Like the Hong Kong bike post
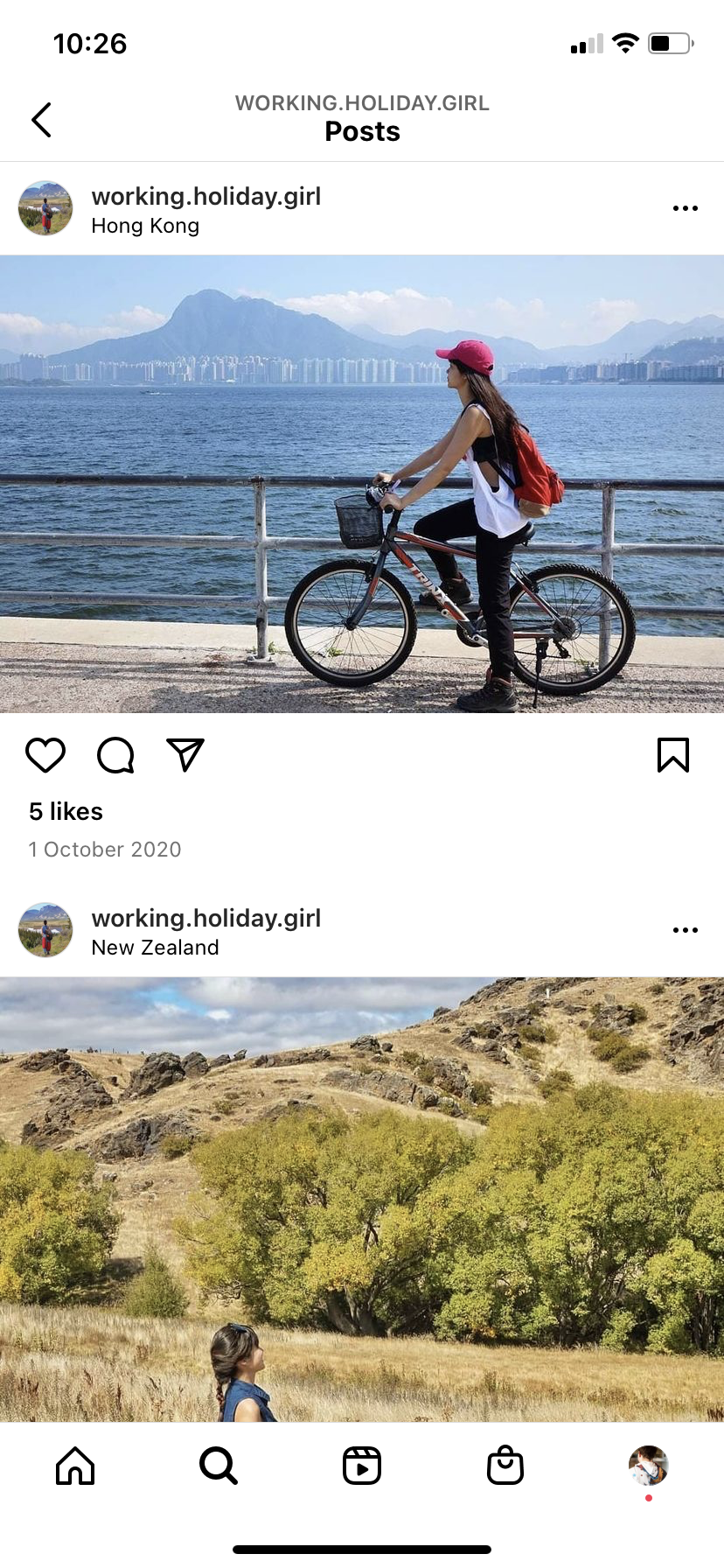724x1568 pixels. [45, 755]
